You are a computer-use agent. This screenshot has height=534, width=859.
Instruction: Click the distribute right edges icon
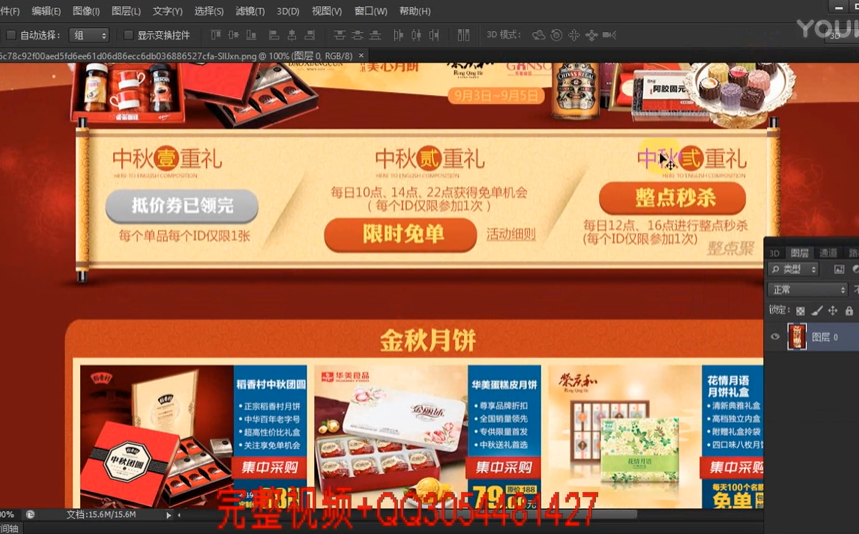(x=434, y=35)
